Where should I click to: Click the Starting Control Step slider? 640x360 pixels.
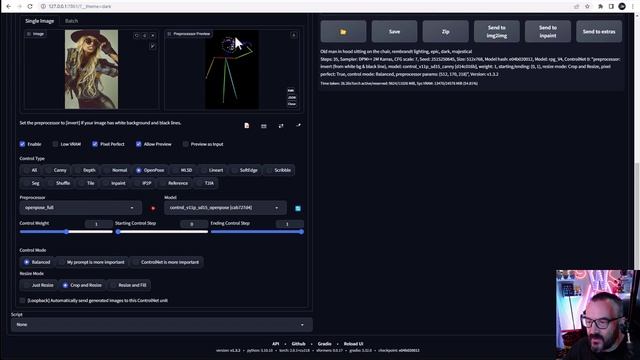coord(162,232)
